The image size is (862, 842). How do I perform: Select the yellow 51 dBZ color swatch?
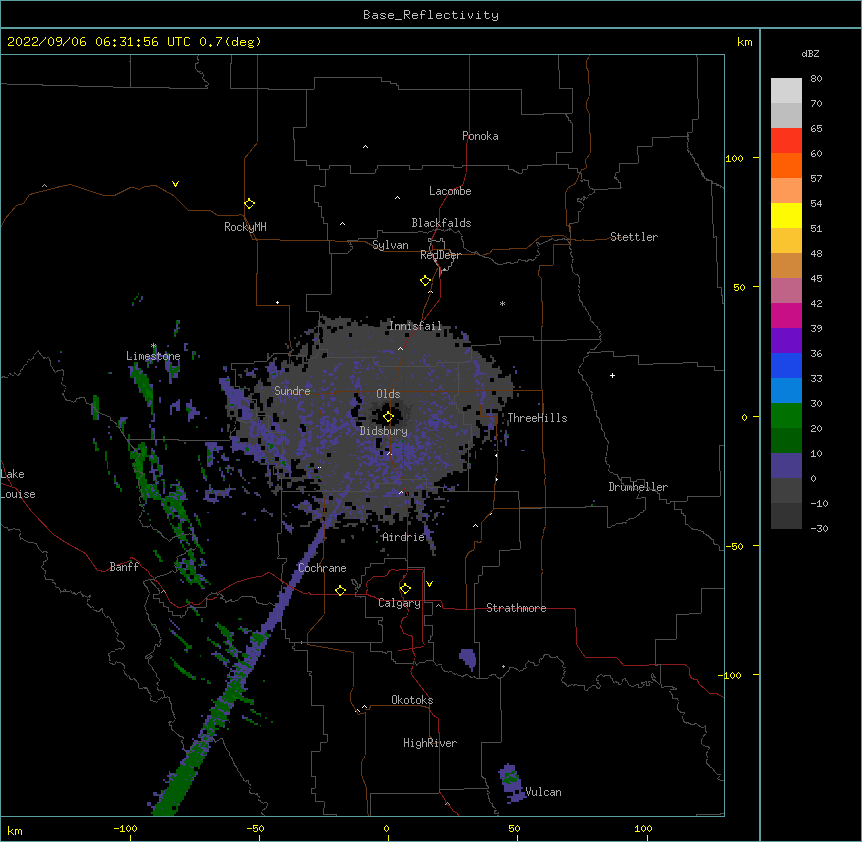(x=786, y=215)
